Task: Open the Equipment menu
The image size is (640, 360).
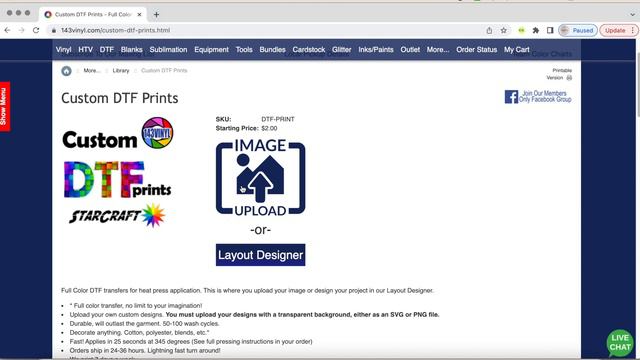Action: (x=211, y=49)
